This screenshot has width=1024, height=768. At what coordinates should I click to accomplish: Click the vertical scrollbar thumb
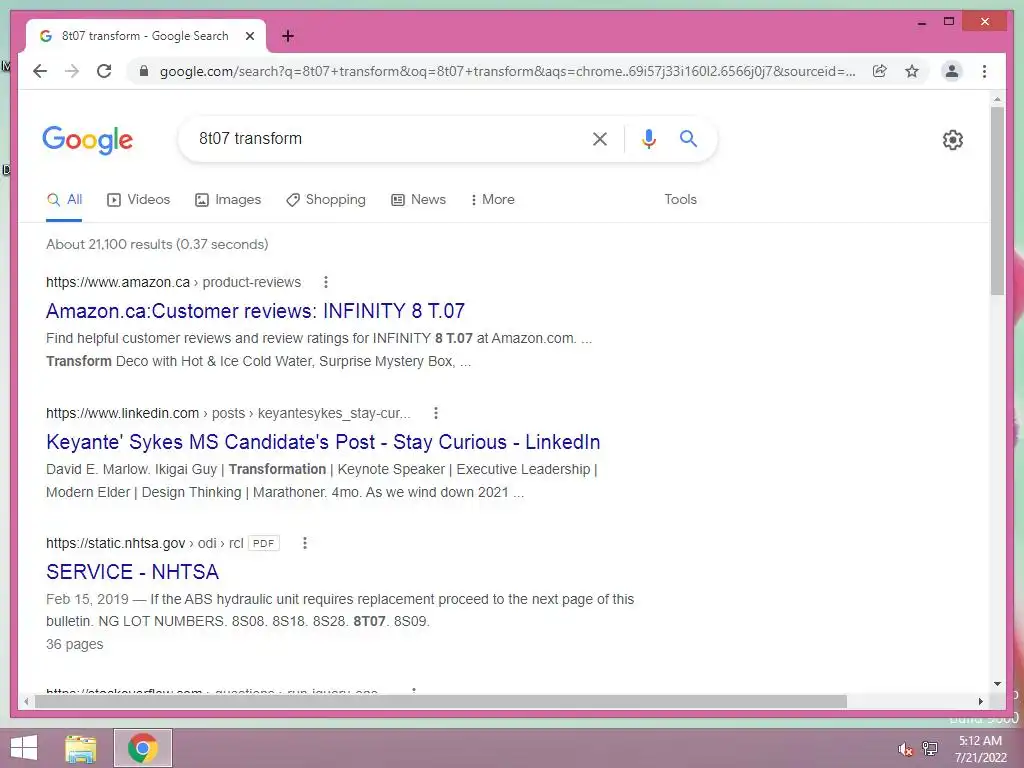tap(997, 200)
